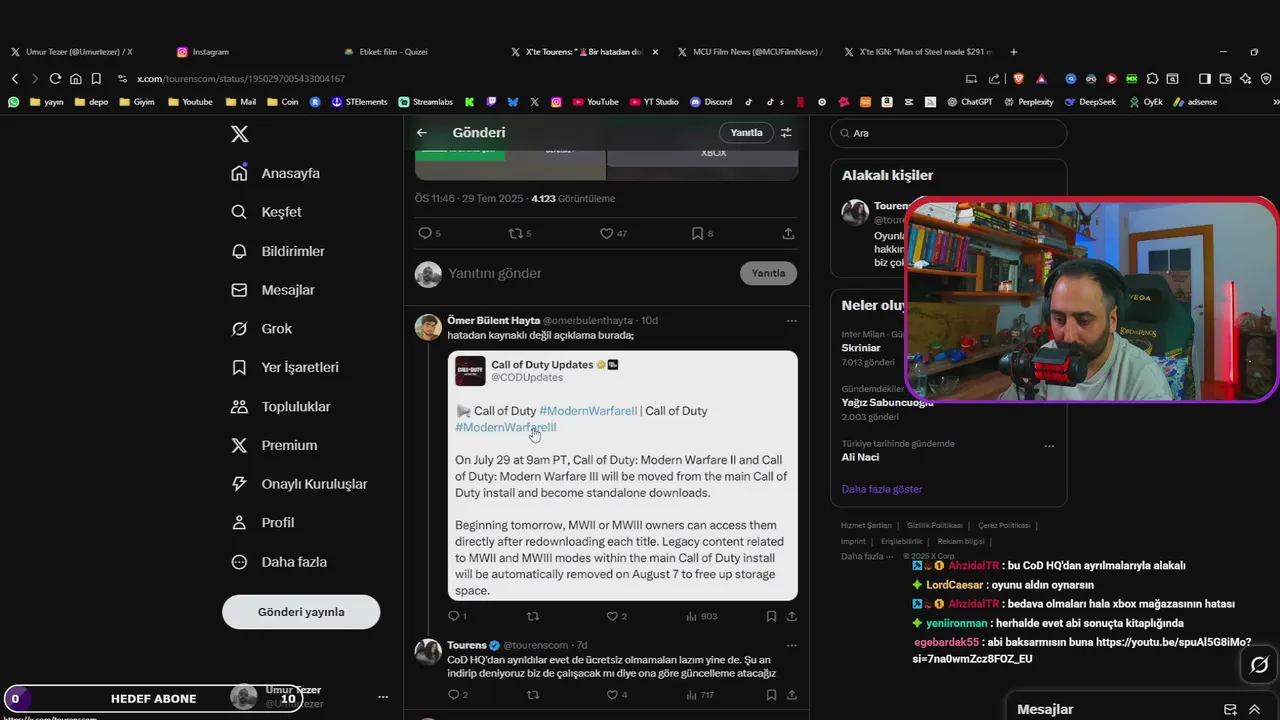Share Ömer Bülent Hayta's post
Image resolution: width=1280 pixels, height=720 pixels.
(x=792, y=616)
